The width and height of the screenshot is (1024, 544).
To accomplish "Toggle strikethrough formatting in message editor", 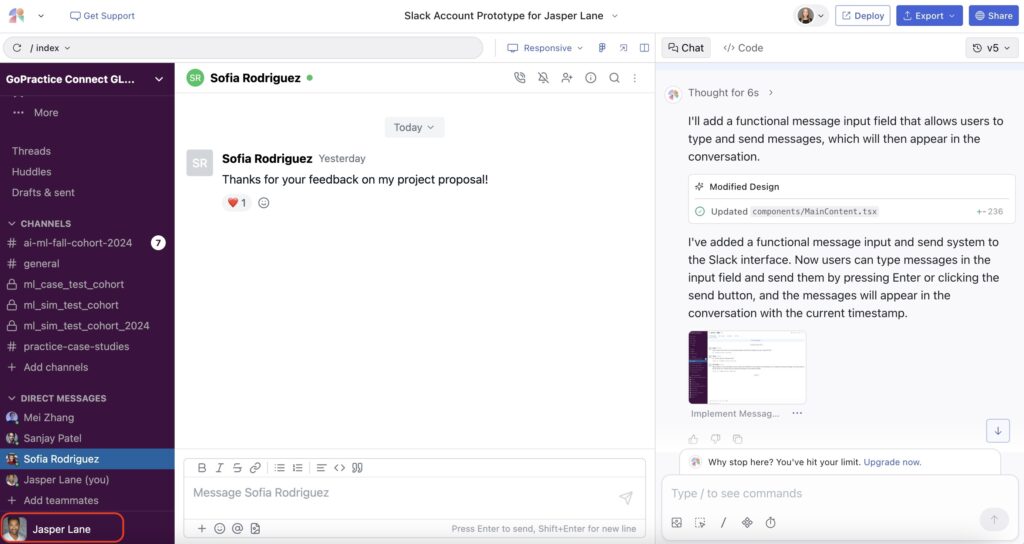I will pos(237,468).
